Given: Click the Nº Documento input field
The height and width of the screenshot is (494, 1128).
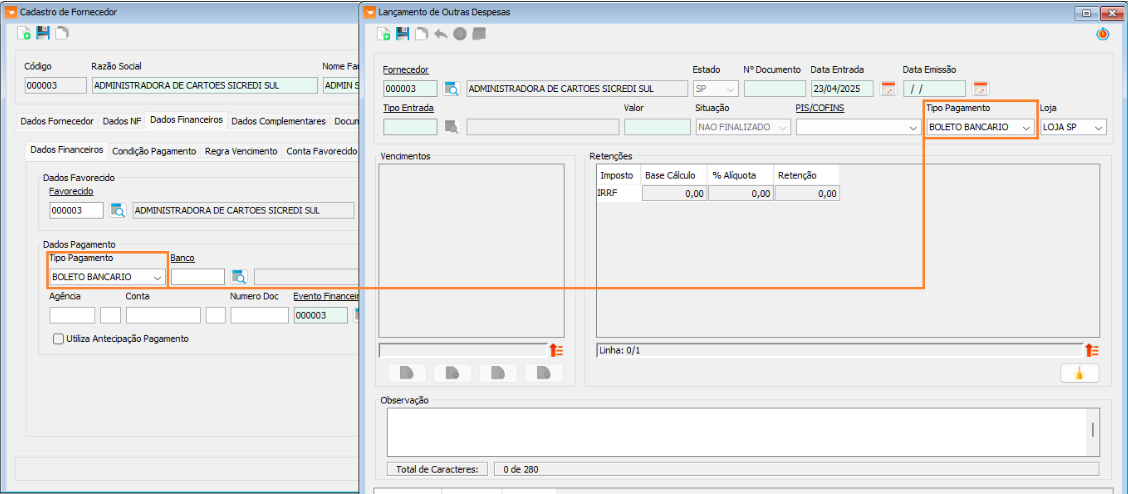Looking at the screenshot, I should pos(774,88).
